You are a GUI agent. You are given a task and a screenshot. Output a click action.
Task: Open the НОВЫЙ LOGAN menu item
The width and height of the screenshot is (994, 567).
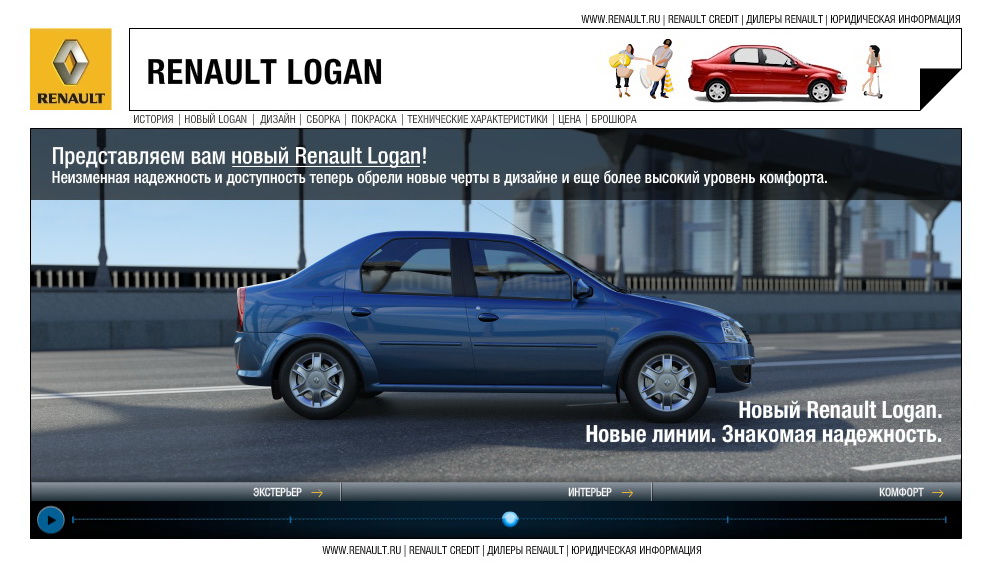(x=216, y=119)
